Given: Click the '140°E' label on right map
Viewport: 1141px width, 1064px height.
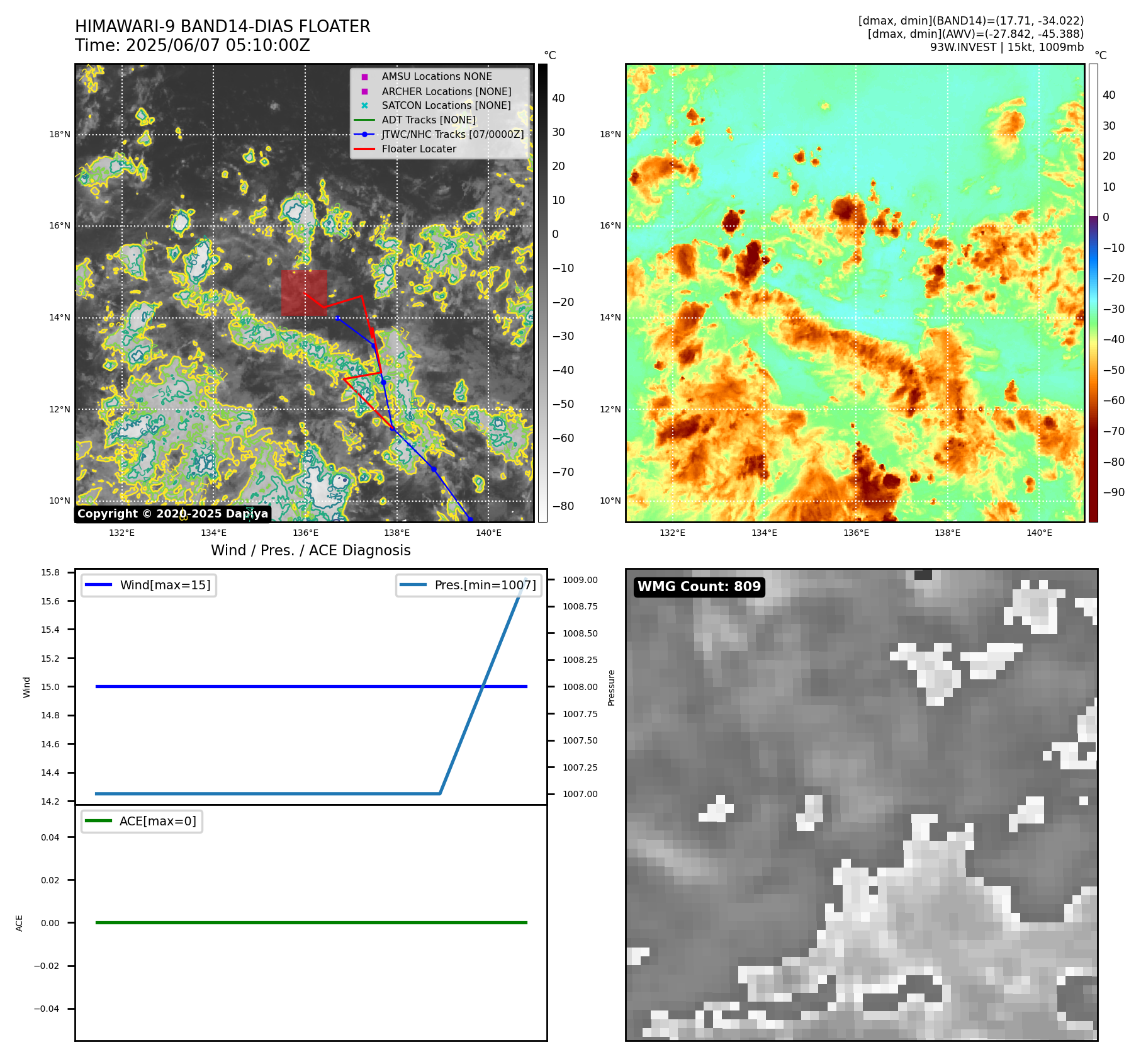Looking at the screenshot, I should tap(1039, 533).
